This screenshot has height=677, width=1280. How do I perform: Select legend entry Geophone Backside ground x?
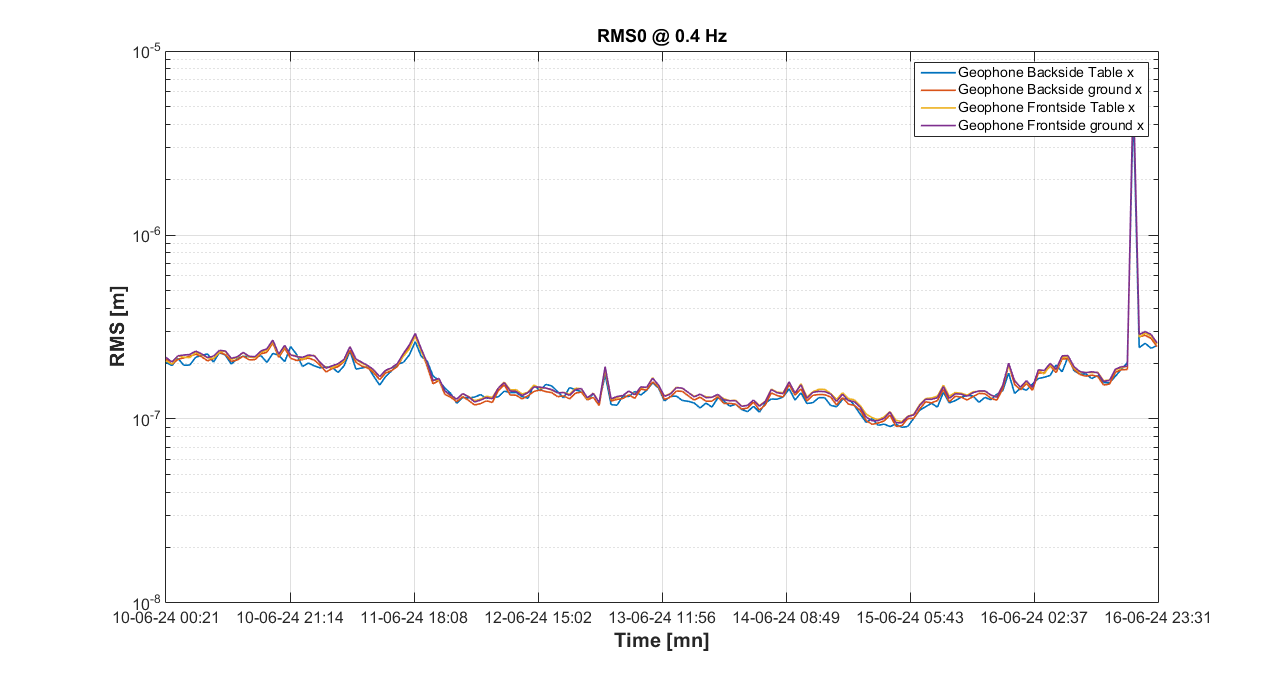click(x=1051, y=90)
